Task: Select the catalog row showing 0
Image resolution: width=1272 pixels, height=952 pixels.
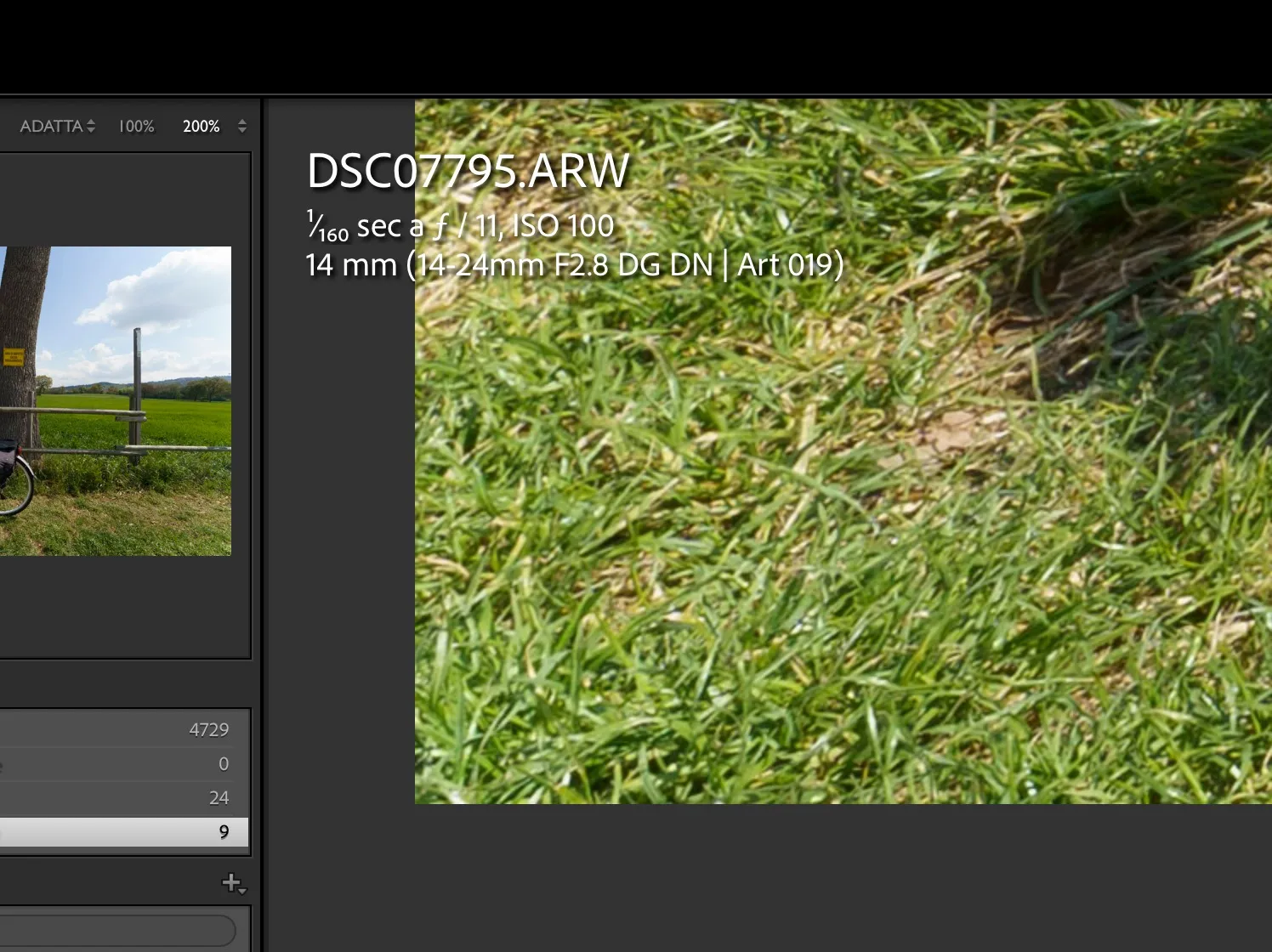Action: pos(124,763)
